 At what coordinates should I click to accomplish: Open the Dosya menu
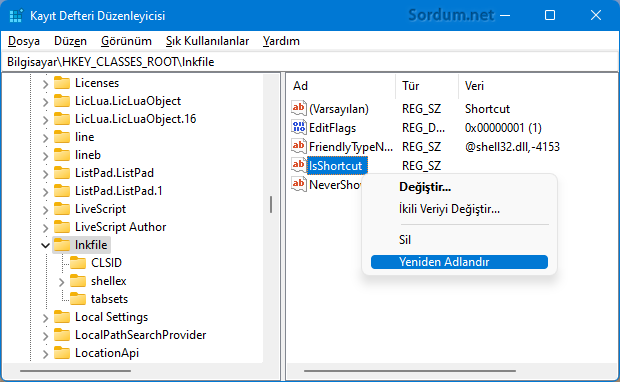click(24, 41)
